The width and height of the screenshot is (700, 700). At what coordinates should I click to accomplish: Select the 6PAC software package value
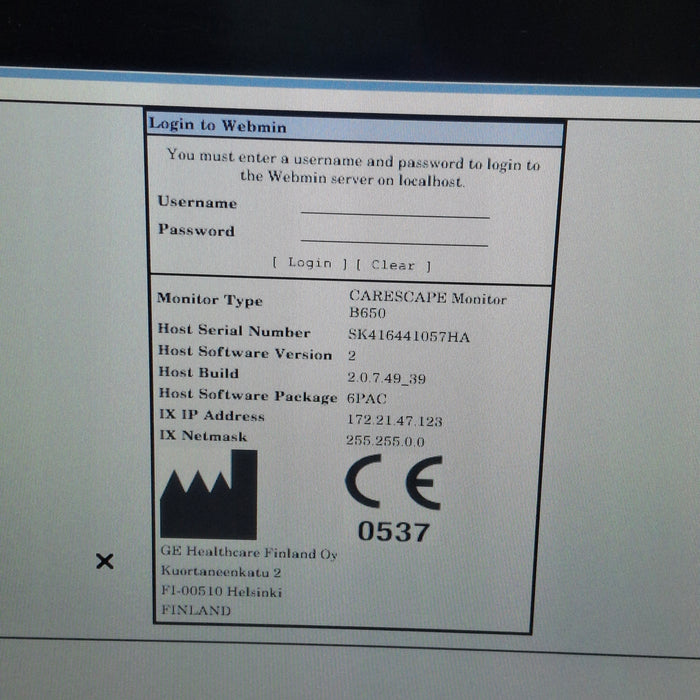point(366,399)
